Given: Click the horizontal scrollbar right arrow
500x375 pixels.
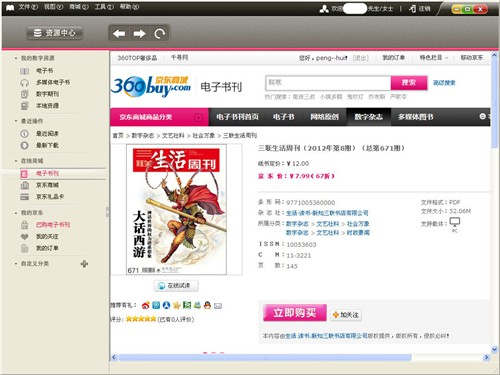Looking at the screenshot, I should pos(486,358).
